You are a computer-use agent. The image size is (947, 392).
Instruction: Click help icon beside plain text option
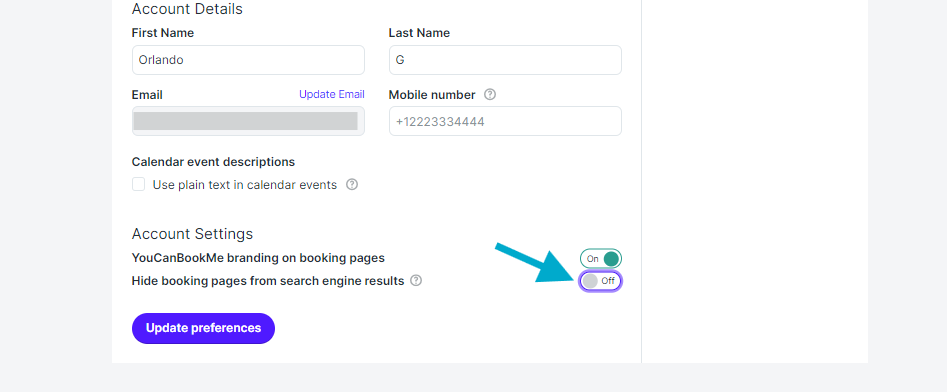352,184
